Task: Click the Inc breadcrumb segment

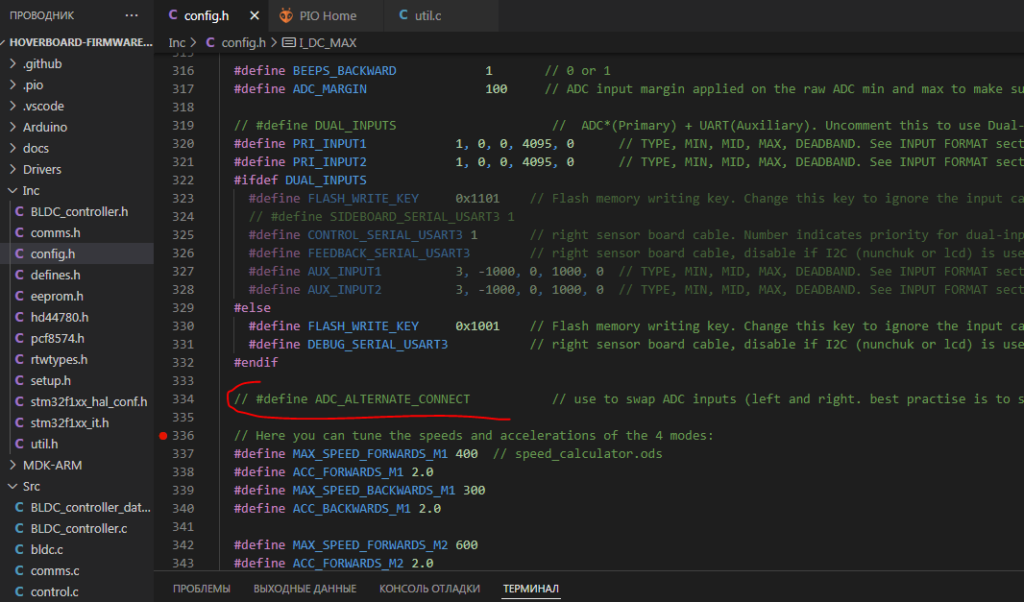Action: (x=176, y=43)
